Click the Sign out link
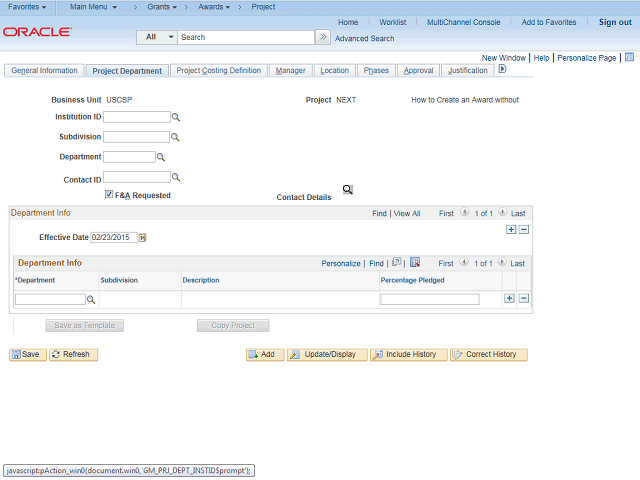Viewport: 640px width, 480px height. click(615, 22)
